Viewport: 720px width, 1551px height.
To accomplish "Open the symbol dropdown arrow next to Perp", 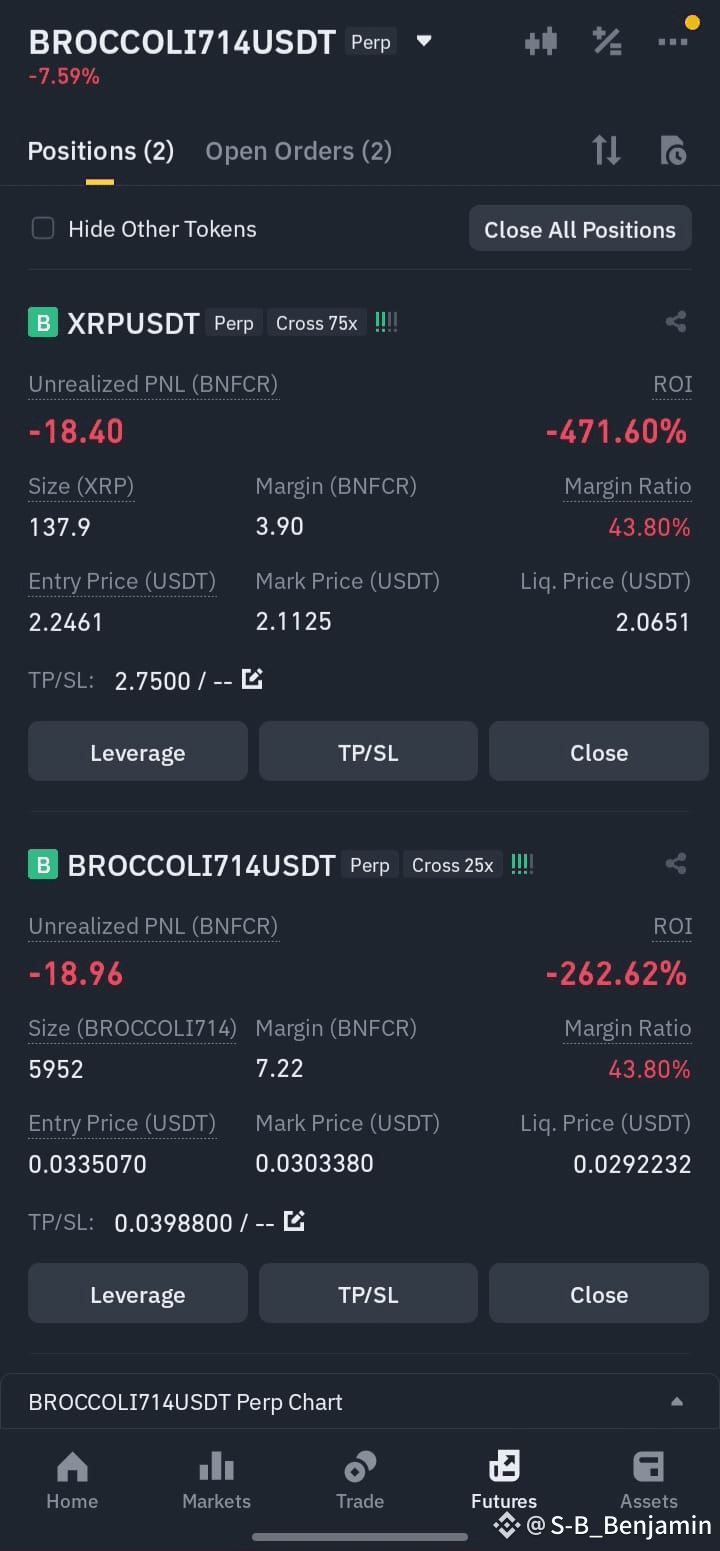I will tap(424, 42).
